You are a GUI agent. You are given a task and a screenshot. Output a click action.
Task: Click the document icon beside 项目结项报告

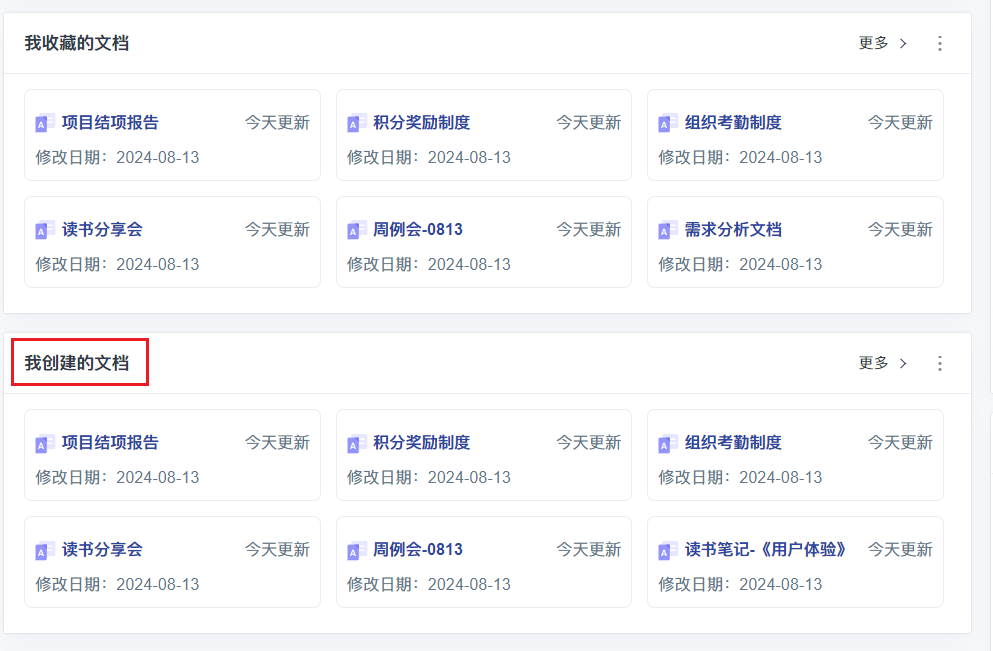[x=44, y=122]
